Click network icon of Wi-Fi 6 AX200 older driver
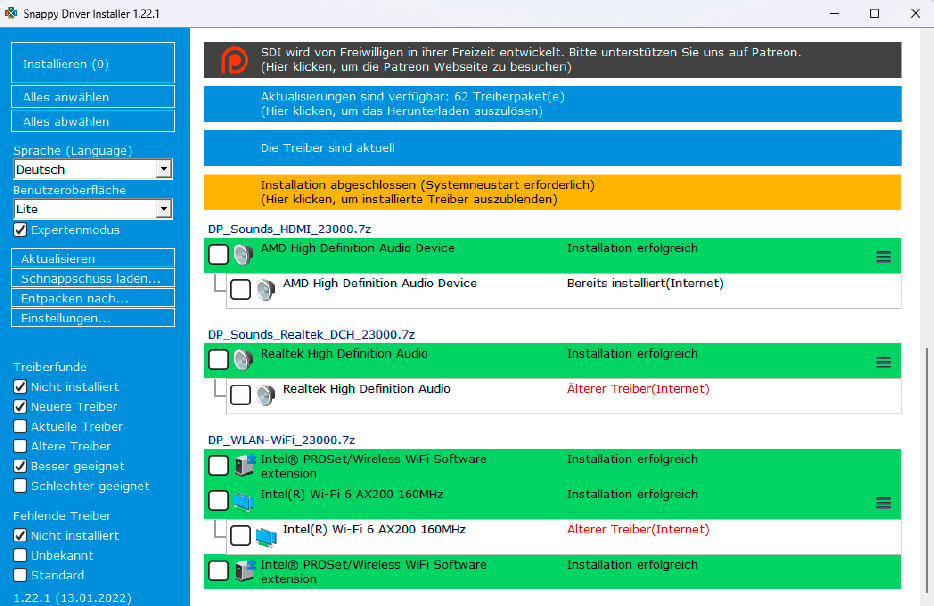This screenshot has height=606, width=934. [266, 536]
